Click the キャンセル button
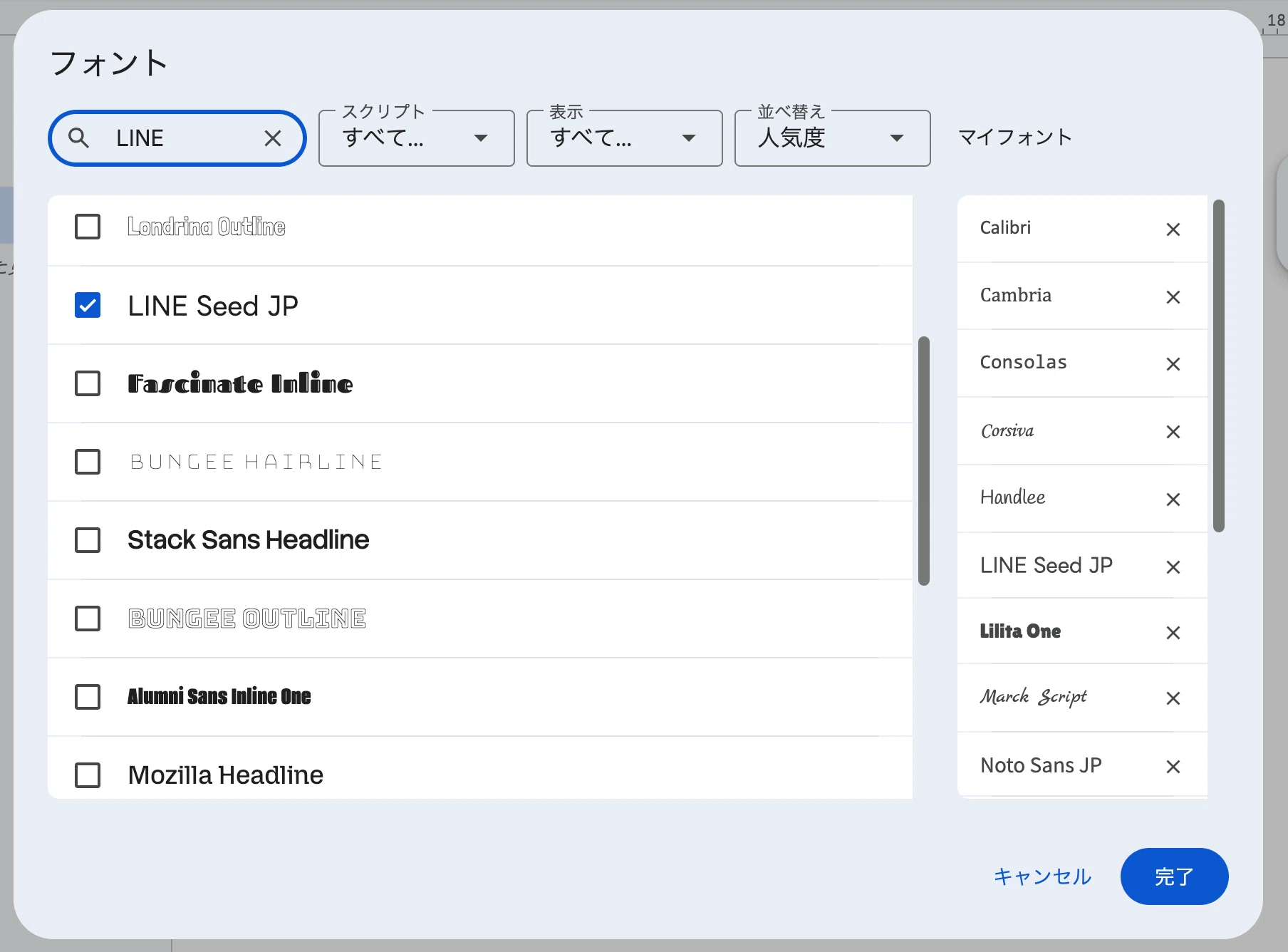 (x=1042, y=876)
